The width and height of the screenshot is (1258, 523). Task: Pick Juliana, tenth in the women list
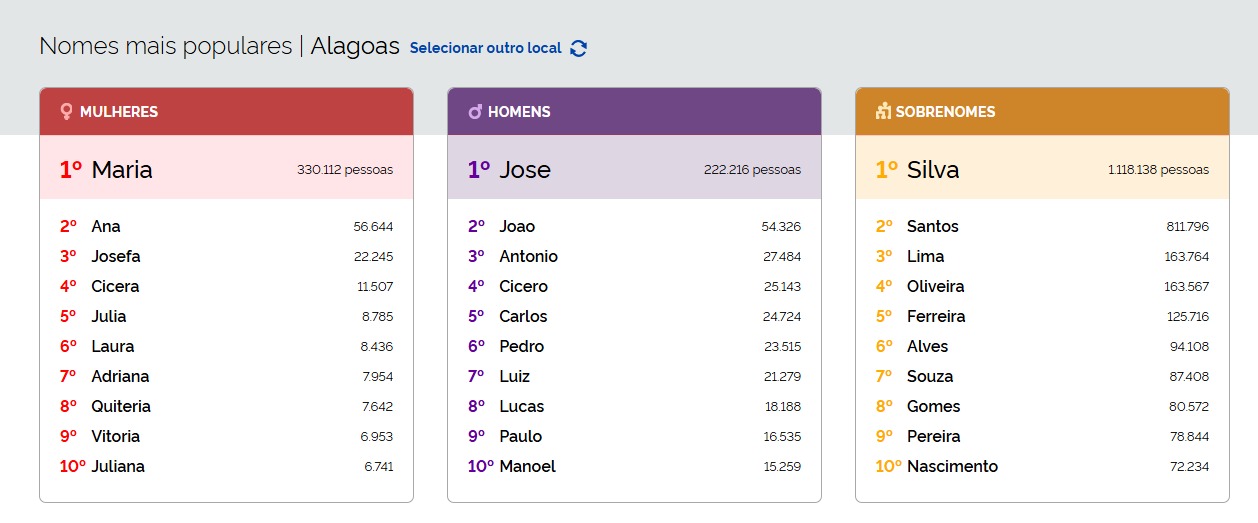(118, 467)
